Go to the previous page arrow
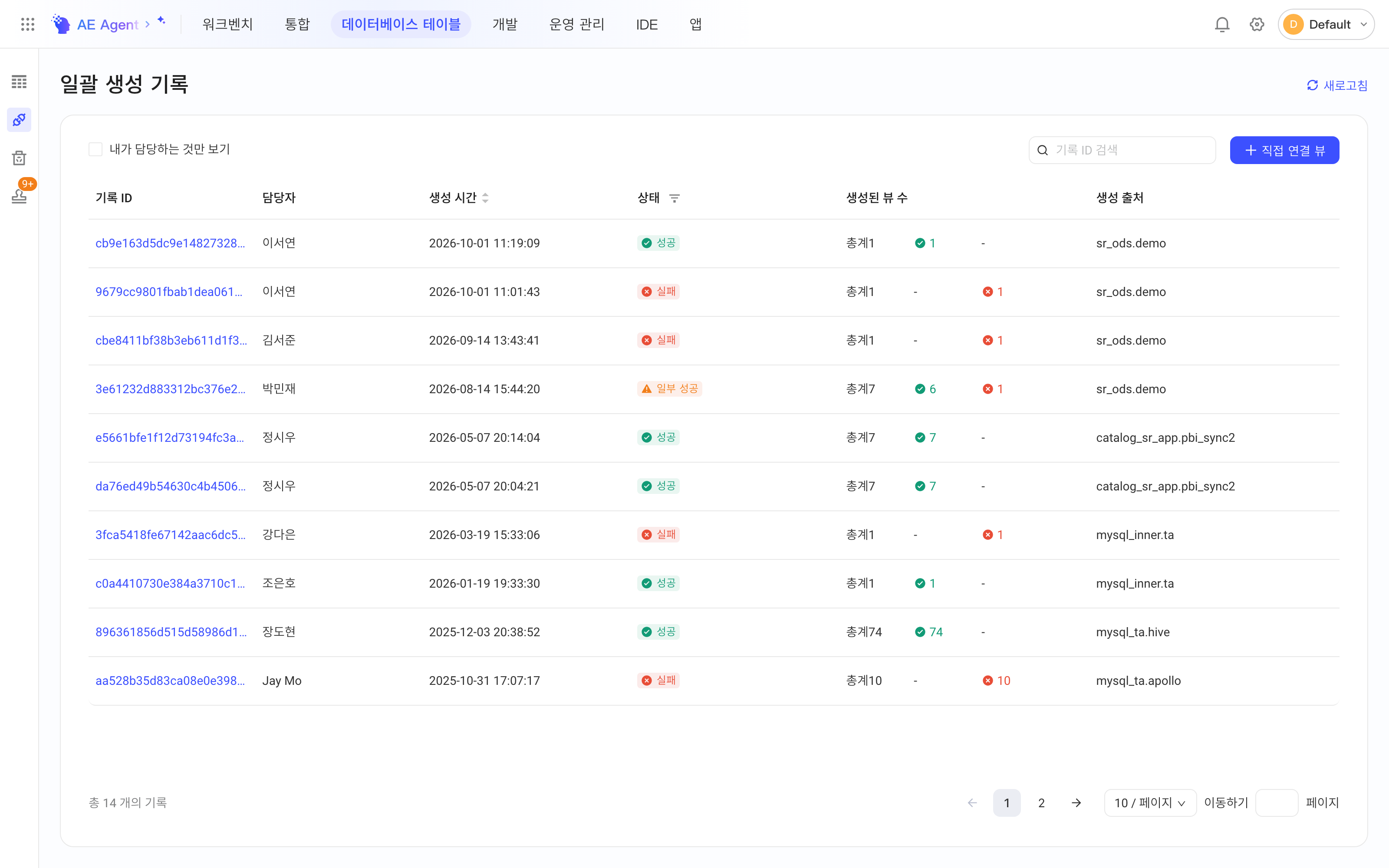 point(972,802)
